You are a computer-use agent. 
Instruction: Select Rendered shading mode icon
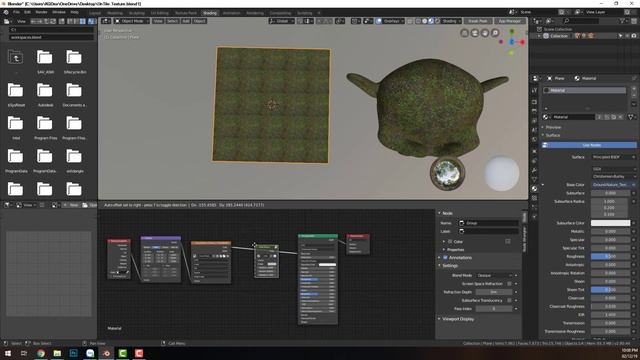click(x=438, y=21)
